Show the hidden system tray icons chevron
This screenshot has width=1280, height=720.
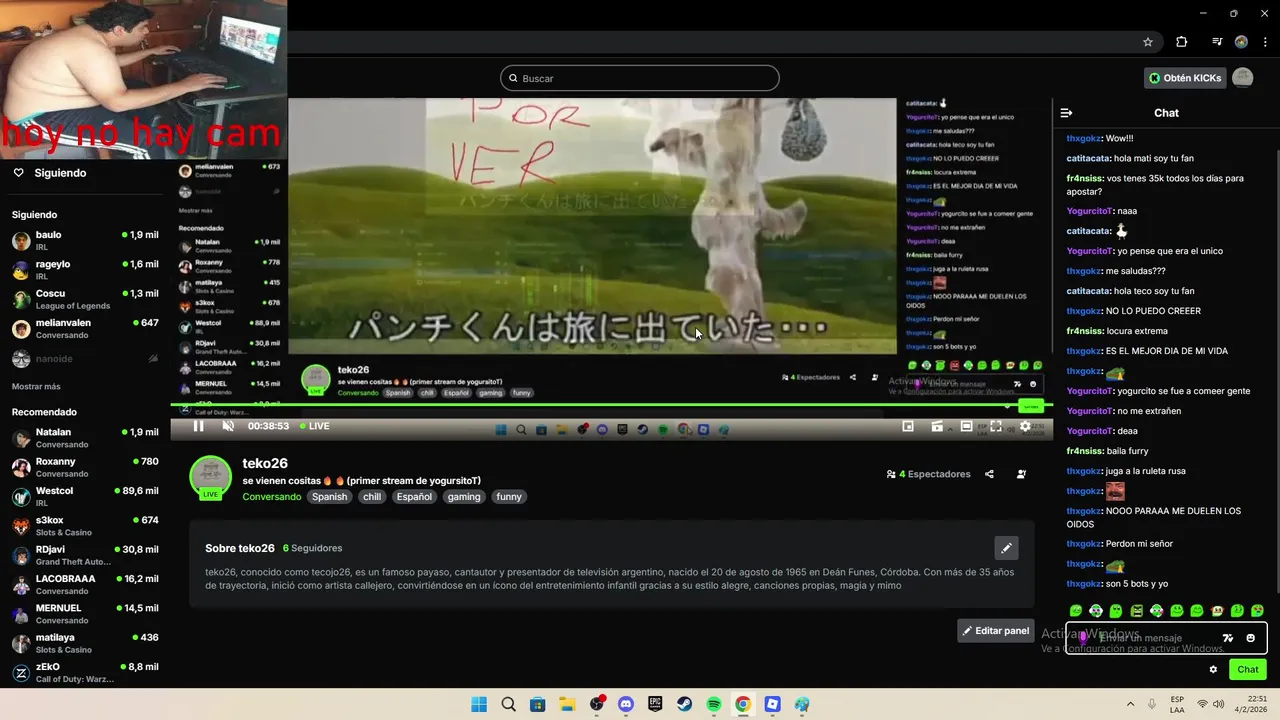[x=1131, y=704]
